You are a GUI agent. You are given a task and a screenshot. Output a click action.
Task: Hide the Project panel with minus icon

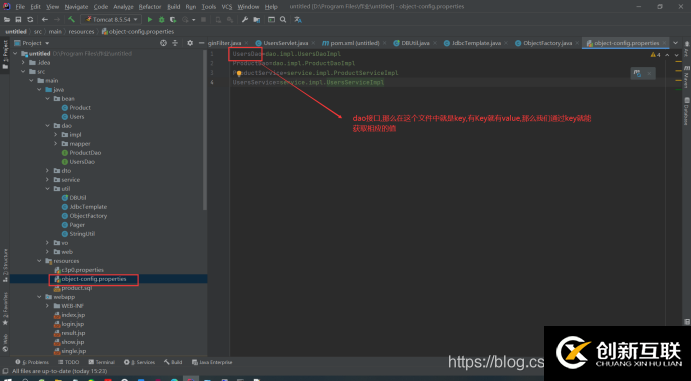pyautogui.click(x=201, y=43)
